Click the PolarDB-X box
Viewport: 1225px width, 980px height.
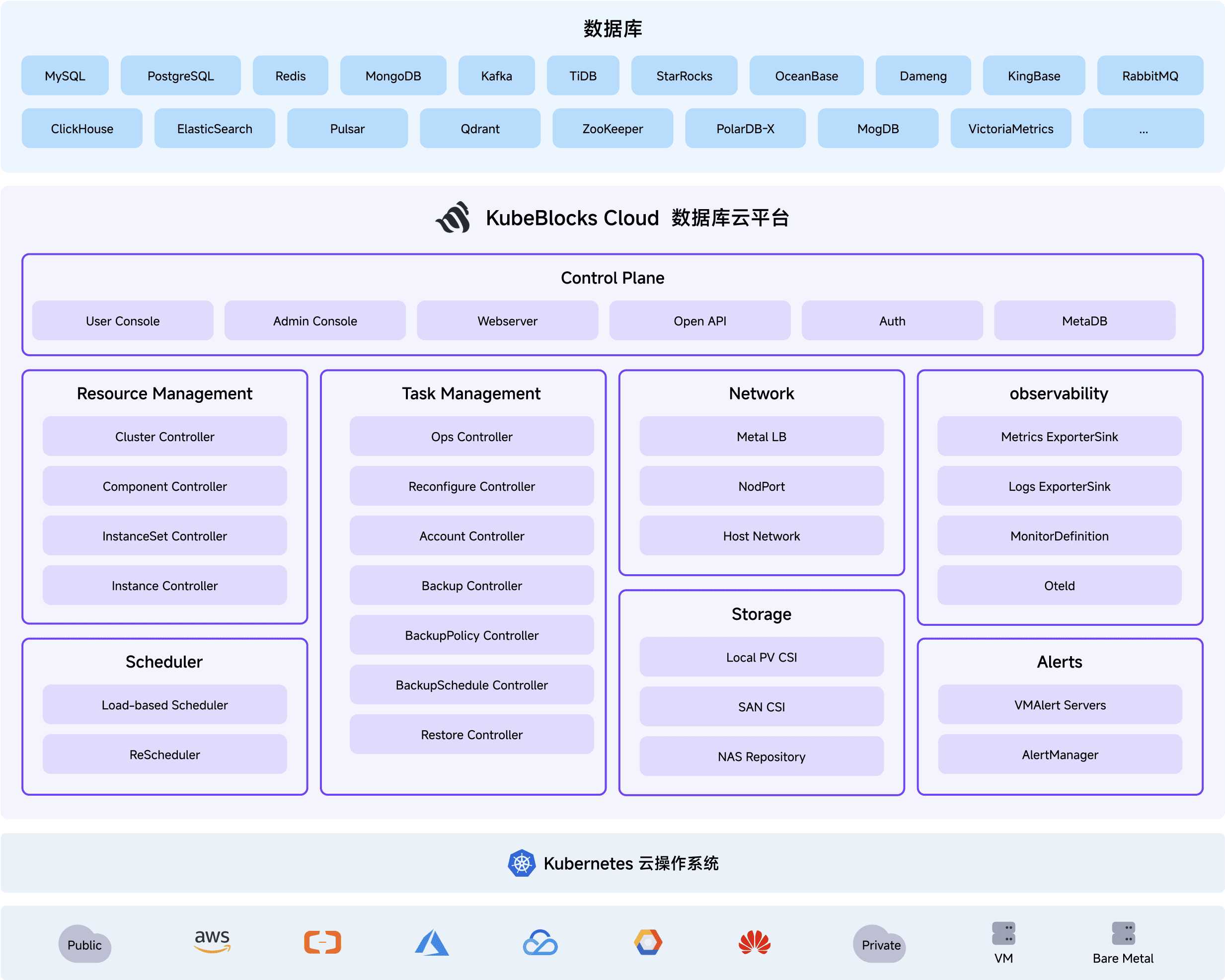pos(746,128)
